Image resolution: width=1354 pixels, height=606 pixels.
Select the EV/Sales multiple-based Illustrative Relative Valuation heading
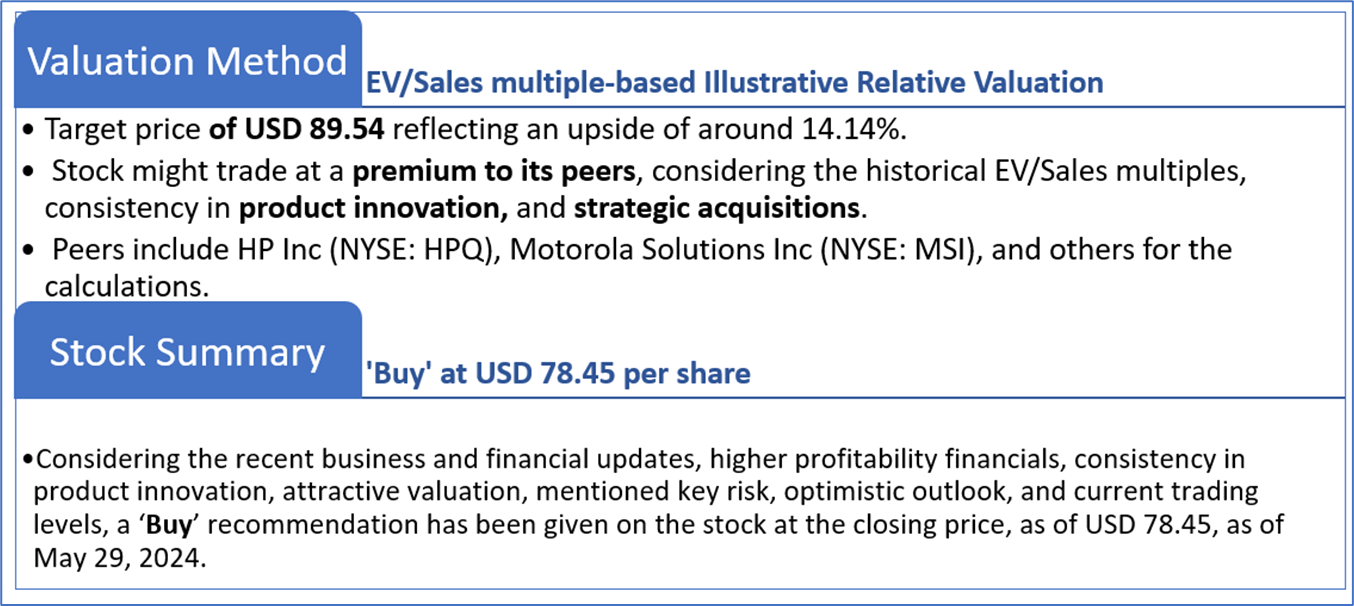click(733, 82)
